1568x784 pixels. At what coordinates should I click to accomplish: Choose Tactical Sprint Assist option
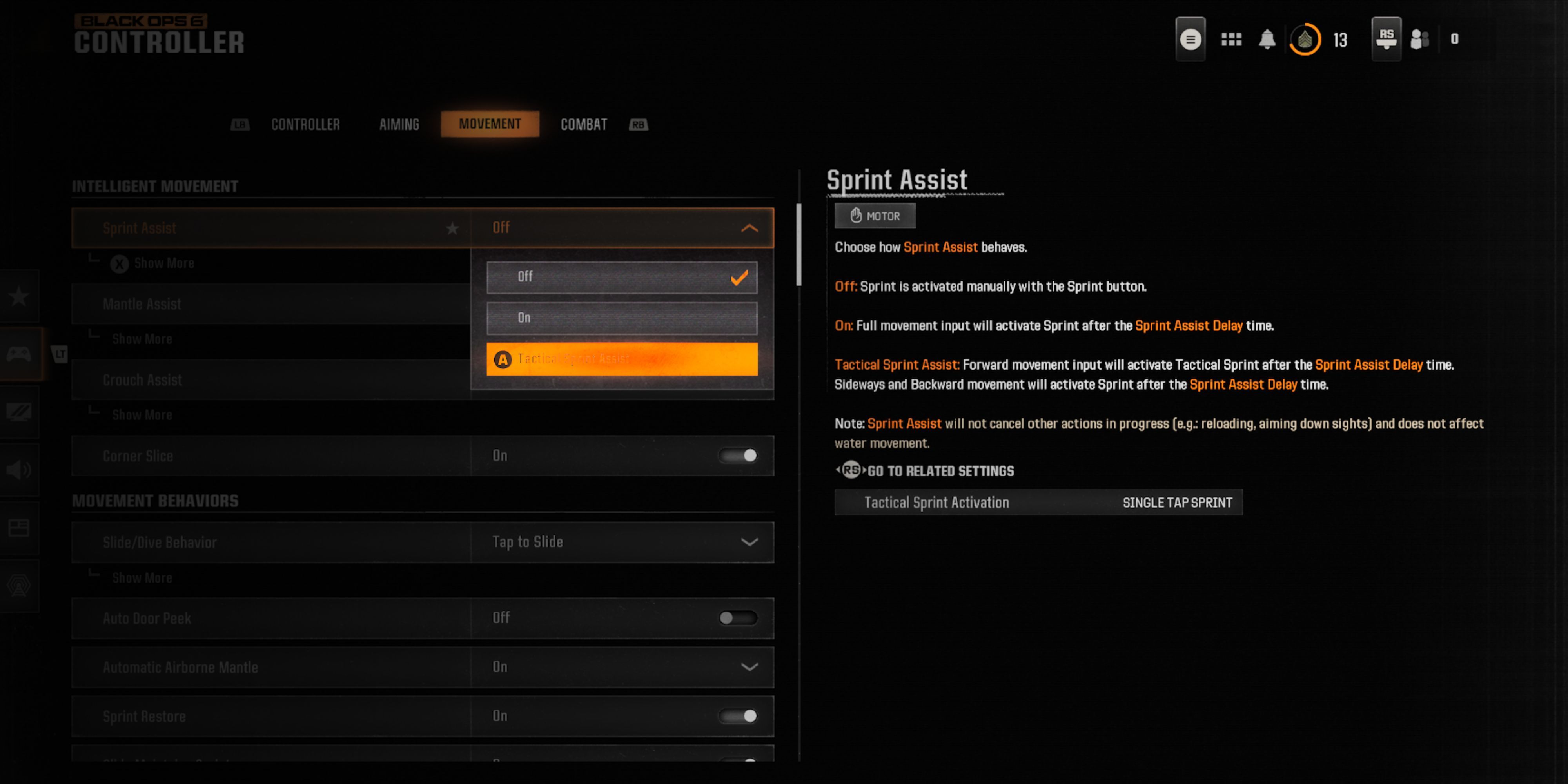click(x=621, y=359)
